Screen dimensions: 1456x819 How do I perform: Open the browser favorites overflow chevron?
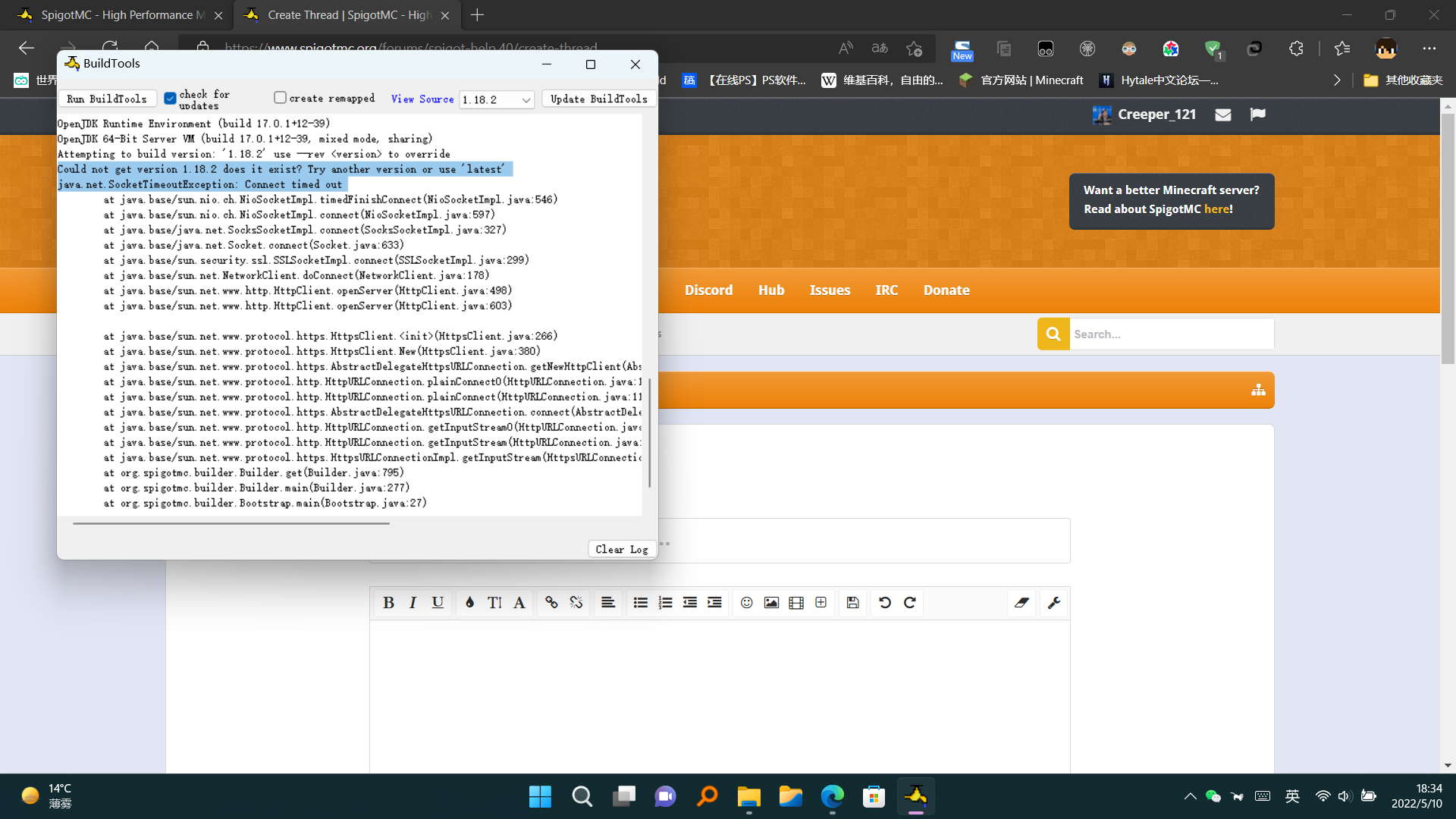point(1337,80)
